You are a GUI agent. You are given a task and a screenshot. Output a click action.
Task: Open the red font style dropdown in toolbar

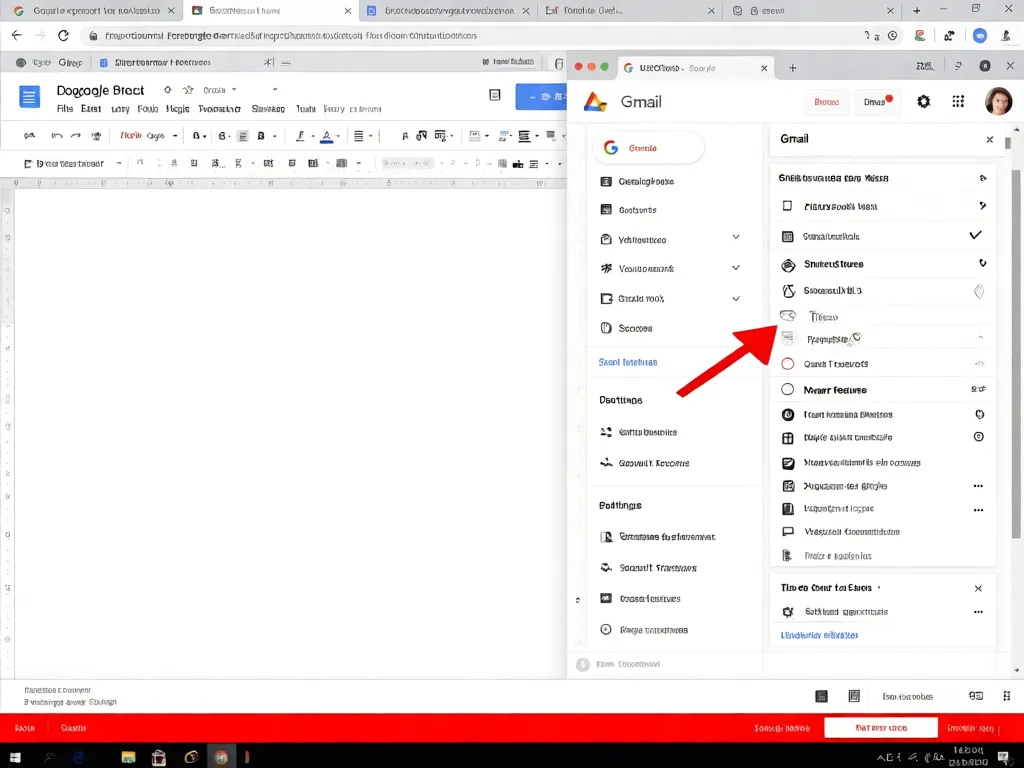pos(149,136)
